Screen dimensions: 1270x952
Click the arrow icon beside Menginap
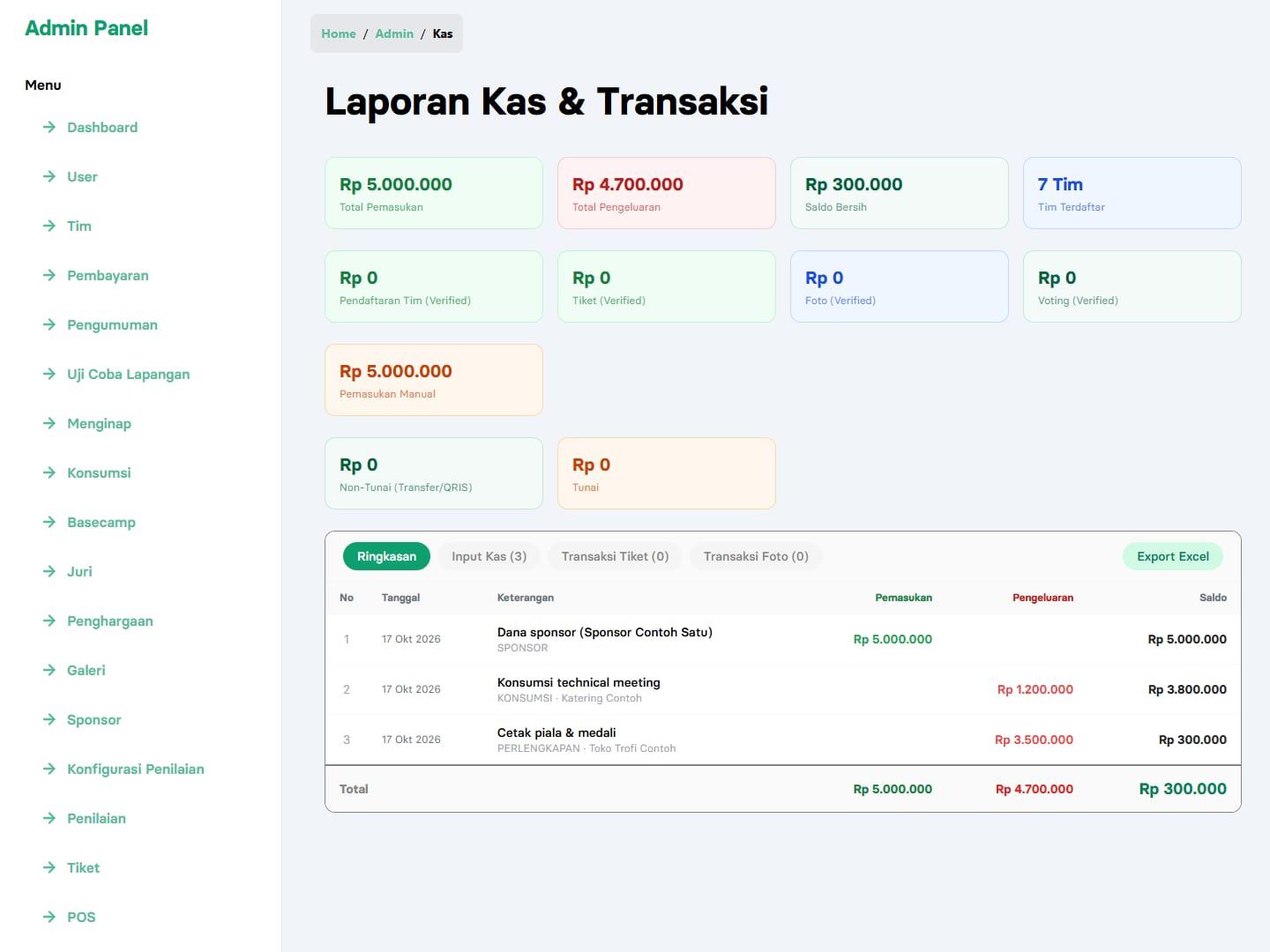(49, 423)
